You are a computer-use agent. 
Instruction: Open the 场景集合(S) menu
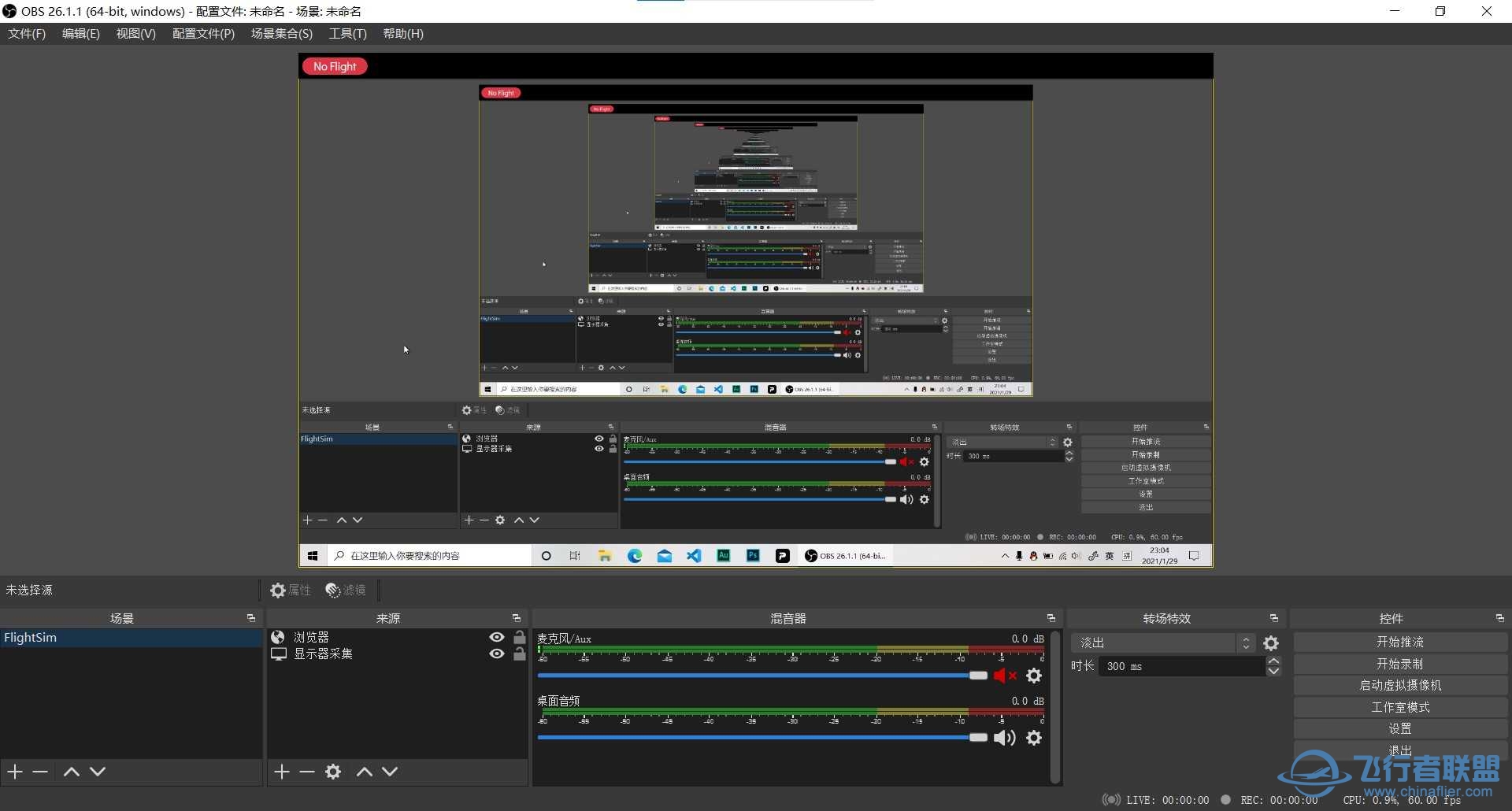pyautogui.click(x=282, y=34)
